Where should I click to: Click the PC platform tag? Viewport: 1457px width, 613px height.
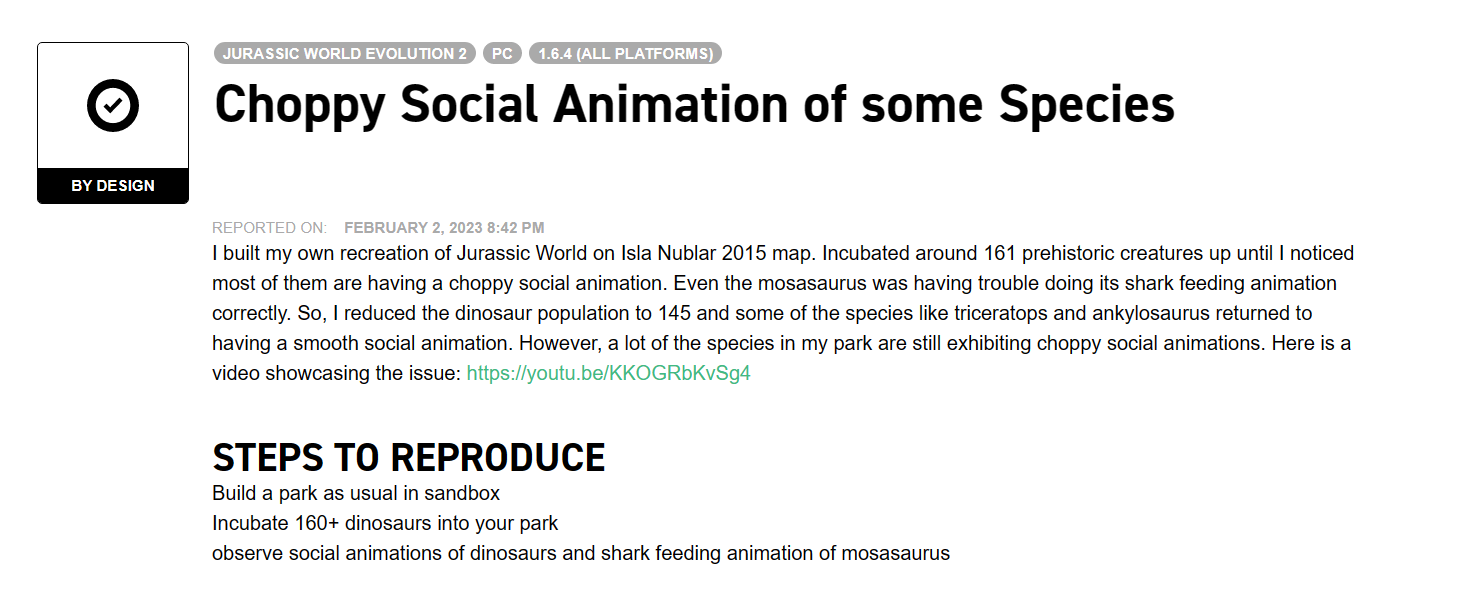click(502, 54)
